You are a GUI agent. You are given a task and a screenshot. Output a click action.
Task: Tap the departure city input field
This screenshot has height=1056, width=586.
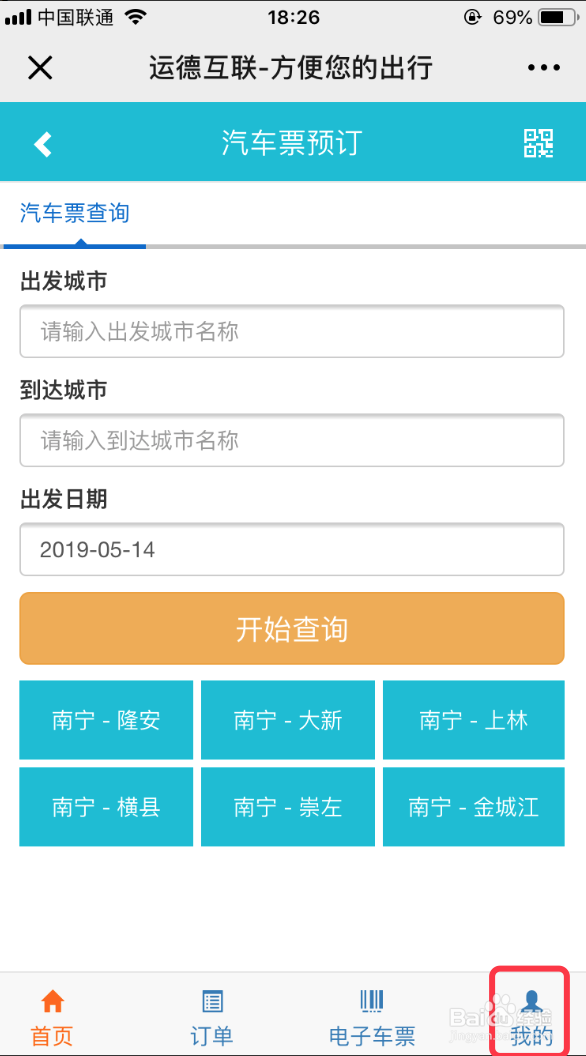tap(291, 331)
